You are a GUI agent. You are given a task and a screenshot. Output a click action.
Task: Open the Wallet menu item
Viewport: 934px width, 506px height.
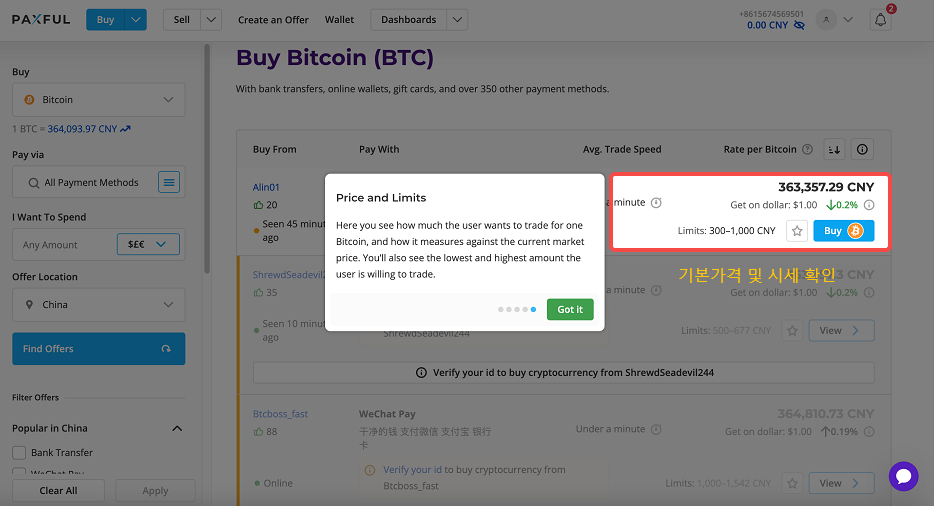click(340, 20)
